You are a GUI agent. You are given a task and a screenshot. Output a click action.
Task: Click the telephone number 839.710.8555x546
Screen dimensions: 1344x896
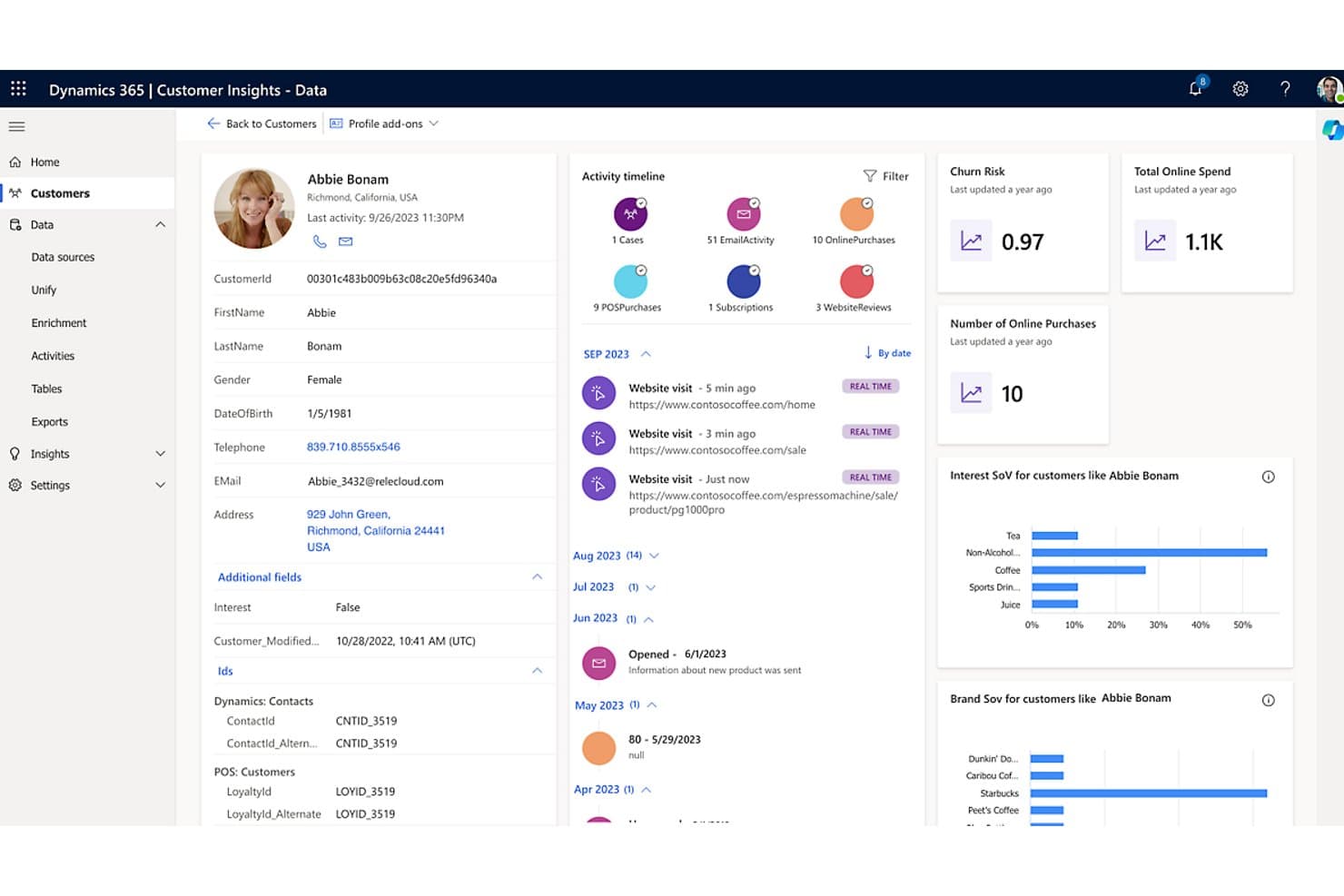(353, 447)
